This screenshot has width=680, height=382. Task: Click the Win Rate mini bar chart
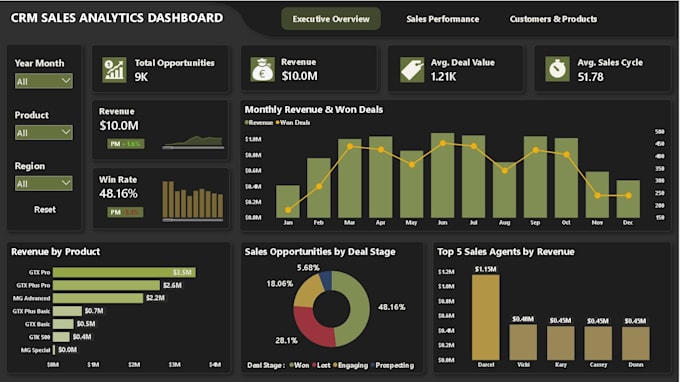[x=193, y=200]
